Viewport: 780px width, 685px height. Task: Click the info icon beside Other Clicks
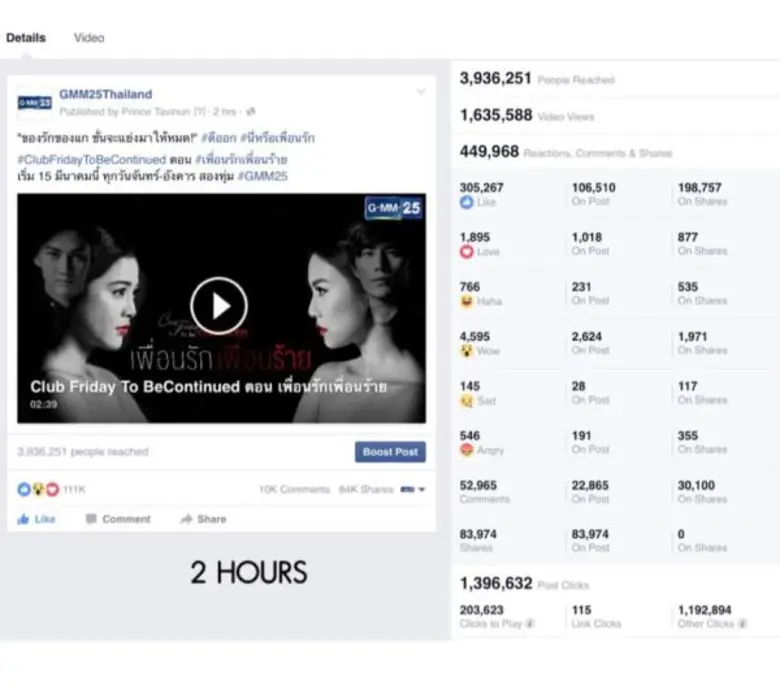pos(741,624)
